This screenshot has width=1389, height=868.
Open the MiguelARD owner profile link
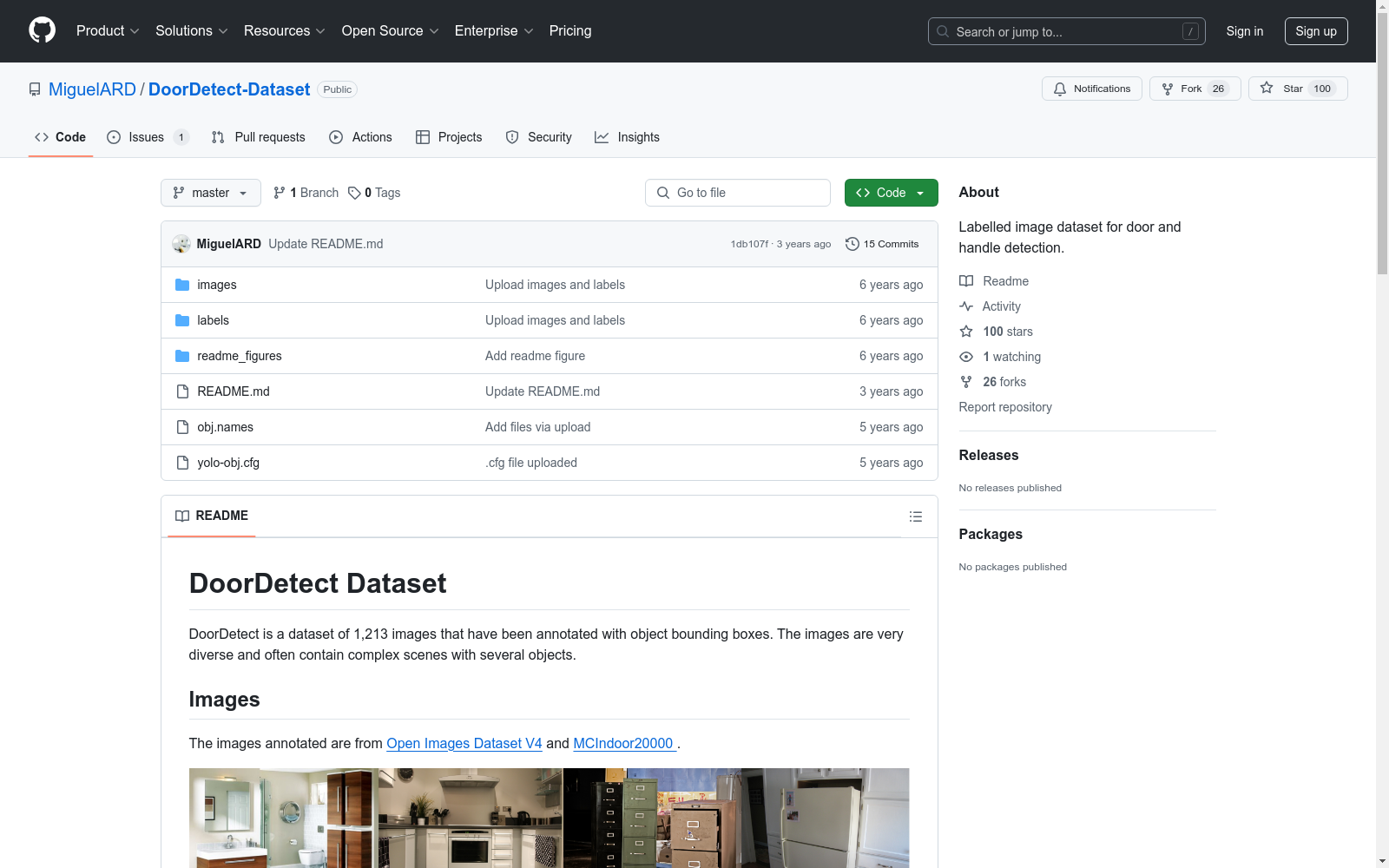tap(92, 89)
